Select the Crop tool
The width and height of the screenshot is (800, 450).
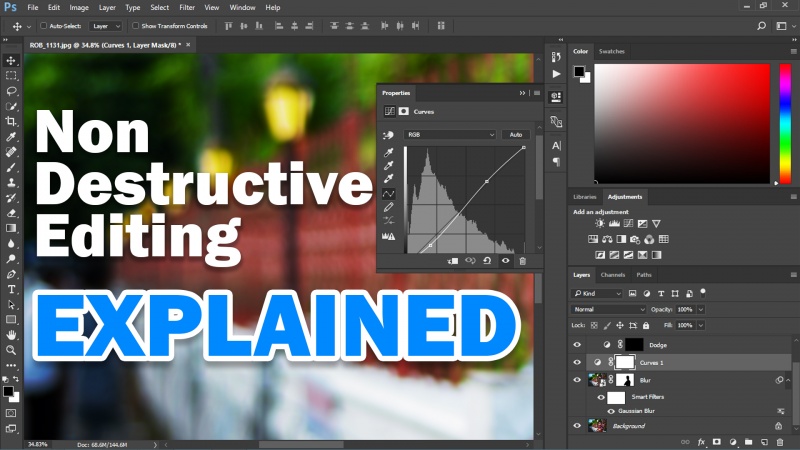[x=11, y=121]
